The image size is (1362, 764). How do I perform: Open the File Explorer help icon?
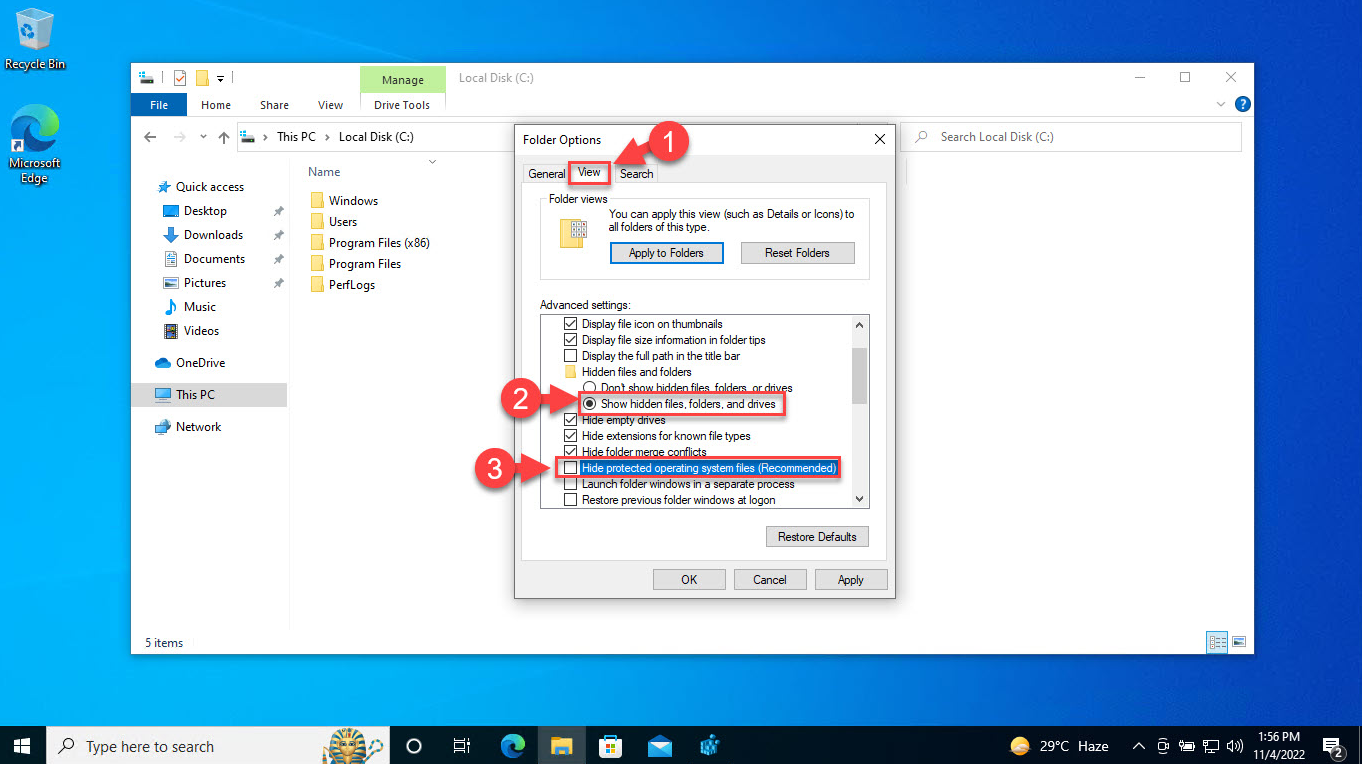1242,104
